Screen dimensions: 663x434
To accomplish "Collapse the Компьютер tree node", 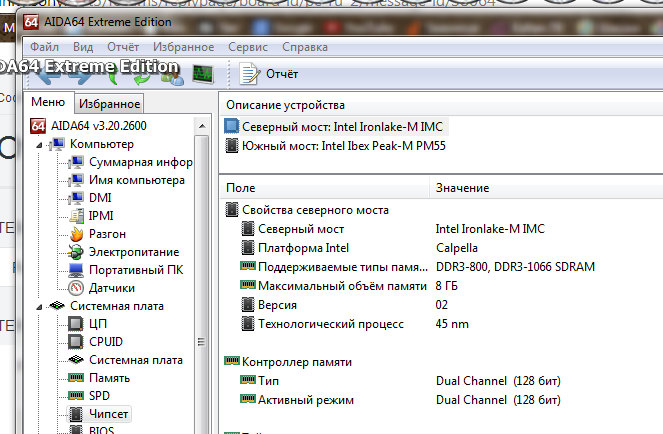I will click(39, 144).
